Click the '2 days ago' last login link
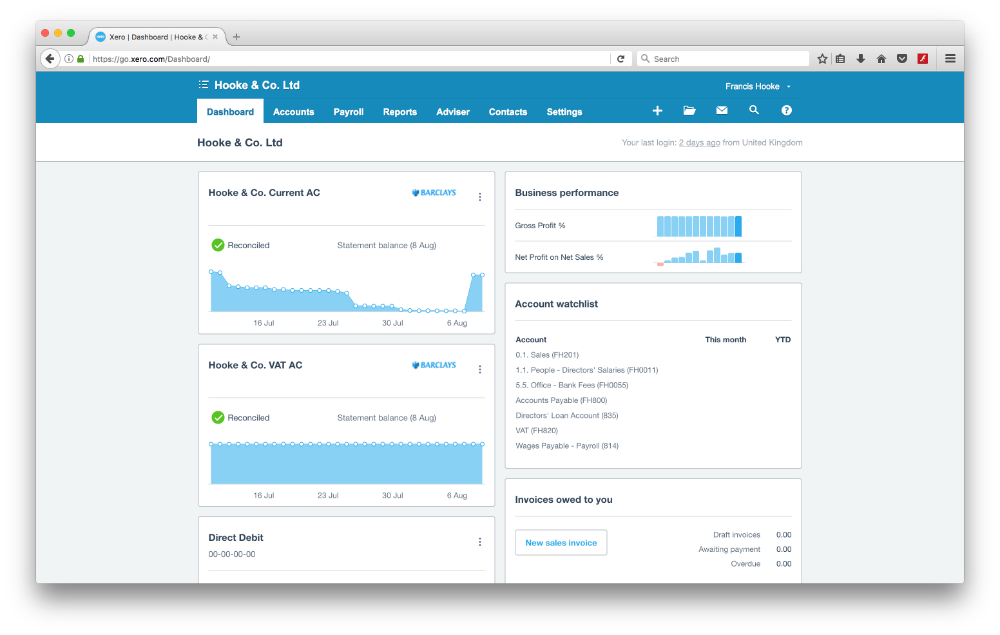 (x=699, y=143)
